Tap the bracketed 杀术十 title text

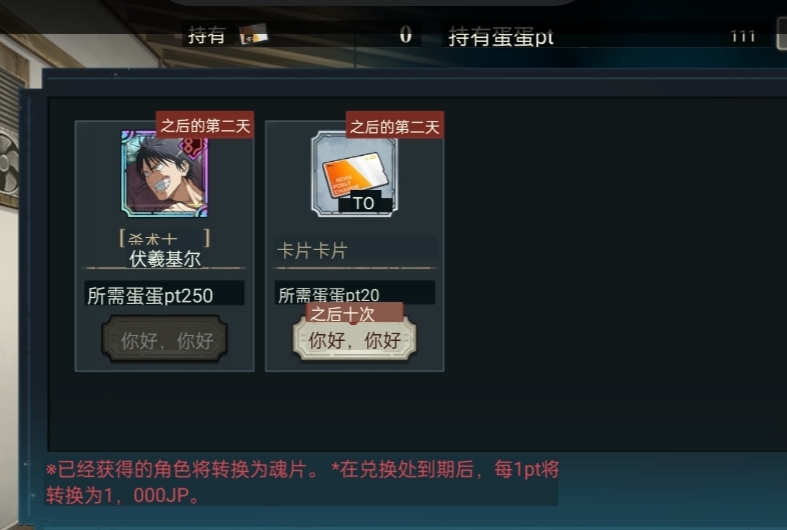click(x=165, y=238)
